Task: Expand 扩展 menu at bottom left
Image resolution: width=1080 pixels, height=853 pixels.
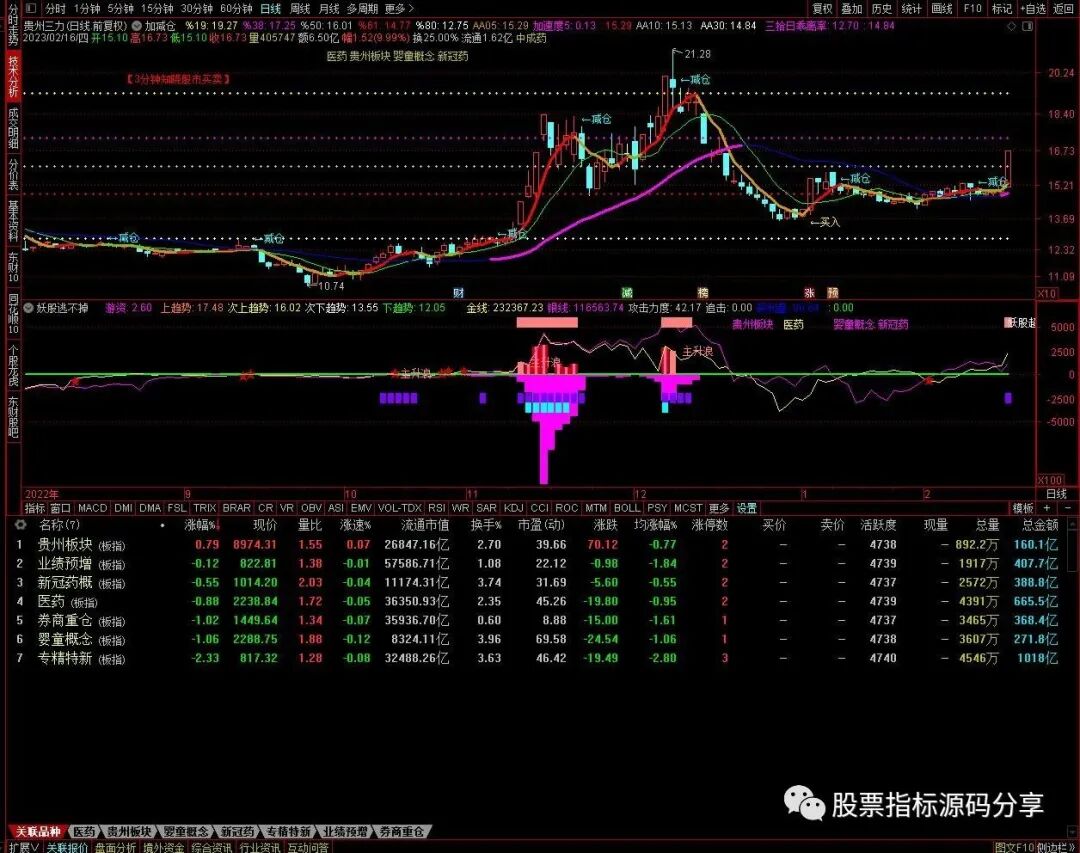Action: click(x=23, y=847)
